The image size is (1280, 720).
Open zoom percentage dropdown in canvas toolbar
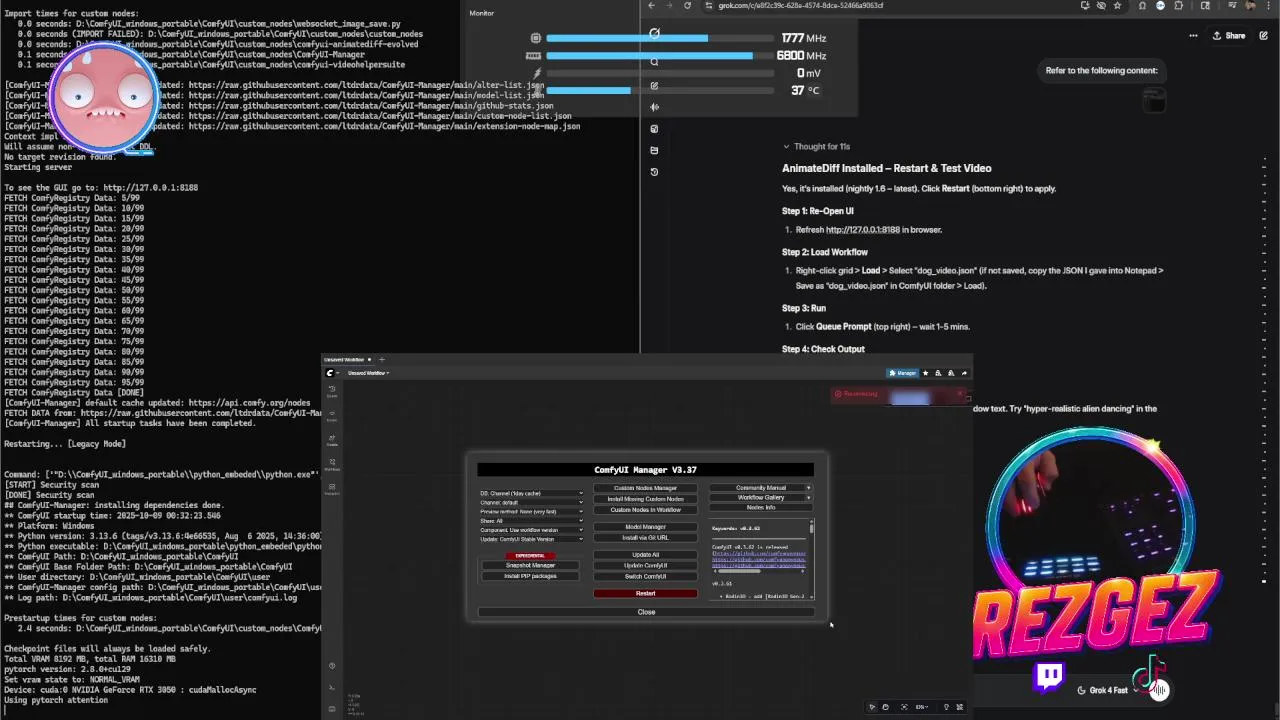(922, 707)
